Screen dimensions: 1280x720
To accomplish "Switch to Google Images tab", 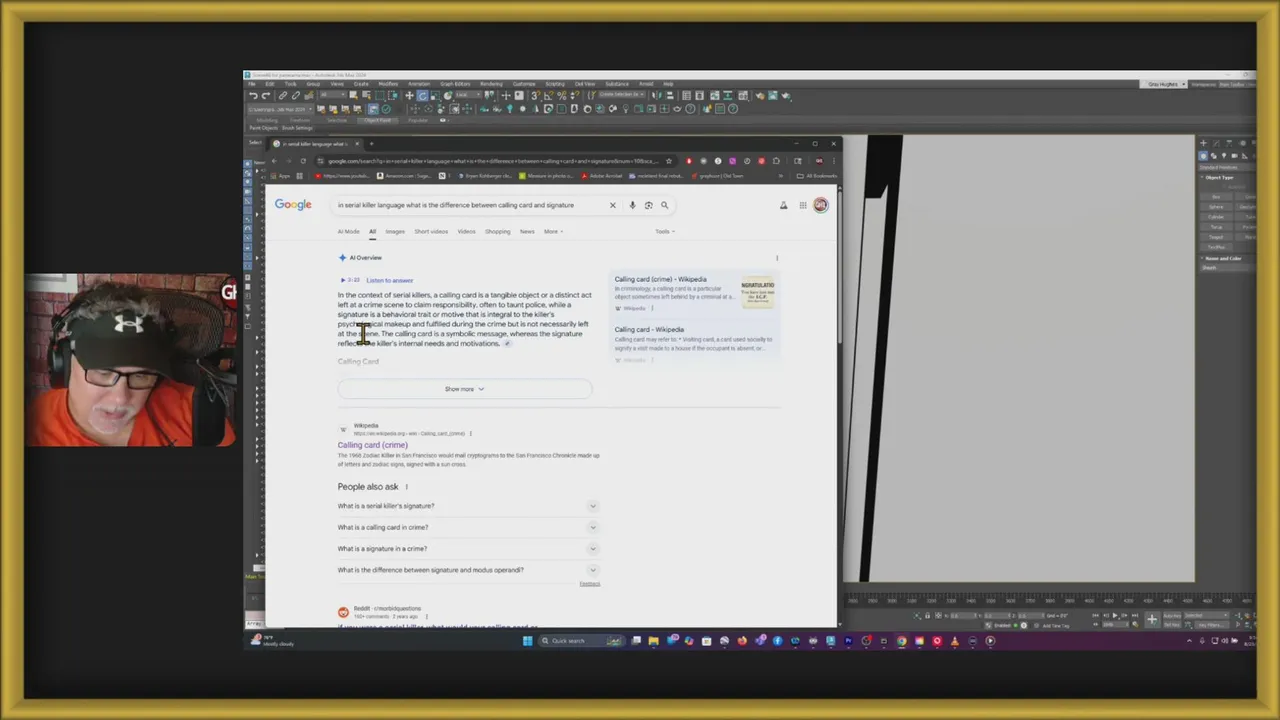I will pyautogui.click(x=395, y=231).
